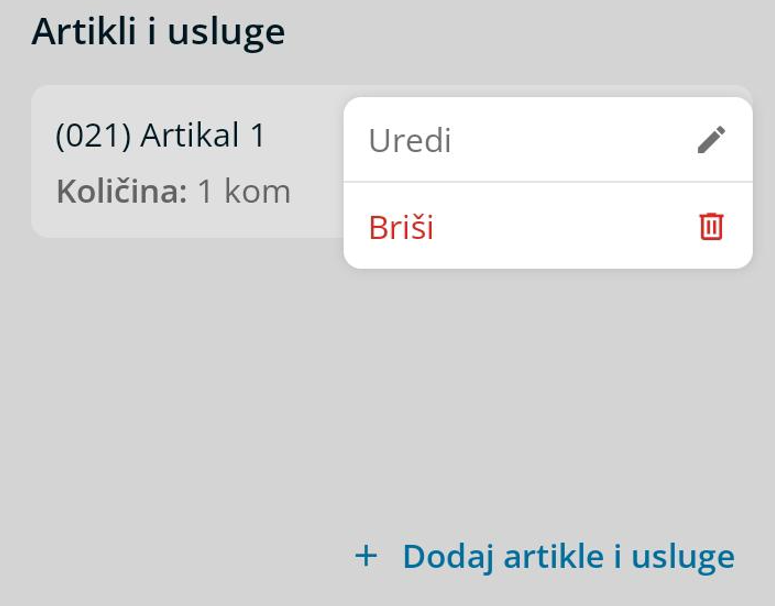This screenshot has width=775, height=606.
Task: Click the plus icon before Dodaj artikle
Action: pyautogui.click(x=367, y=555)
